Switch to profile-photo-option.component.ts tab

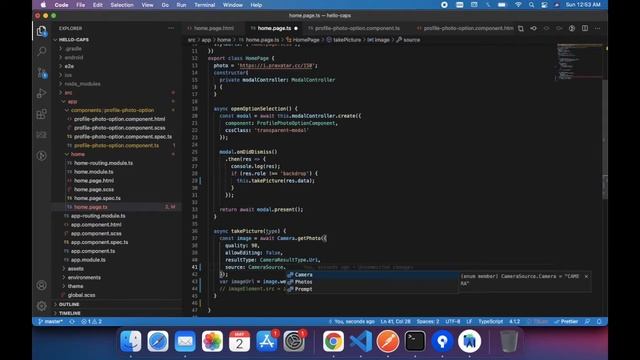click(x=357, y=28)
